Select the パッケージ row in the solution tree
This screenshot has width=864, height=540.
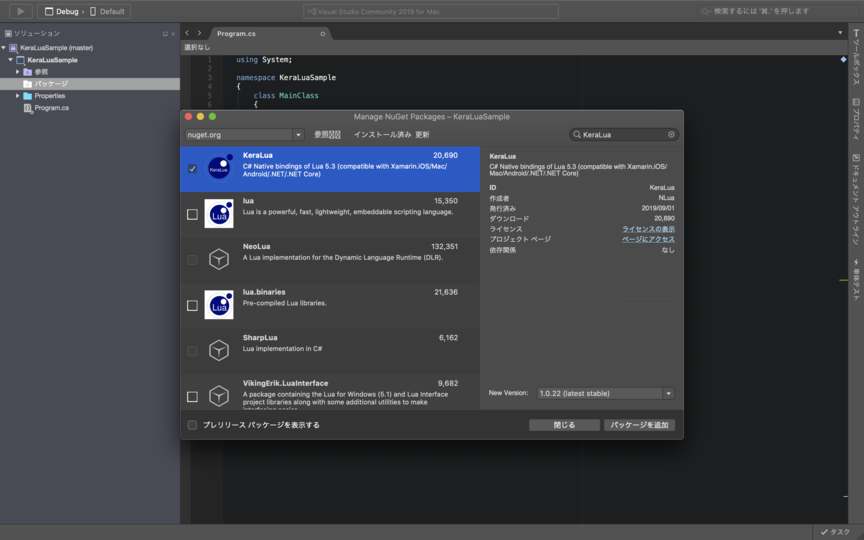point(90,84)
